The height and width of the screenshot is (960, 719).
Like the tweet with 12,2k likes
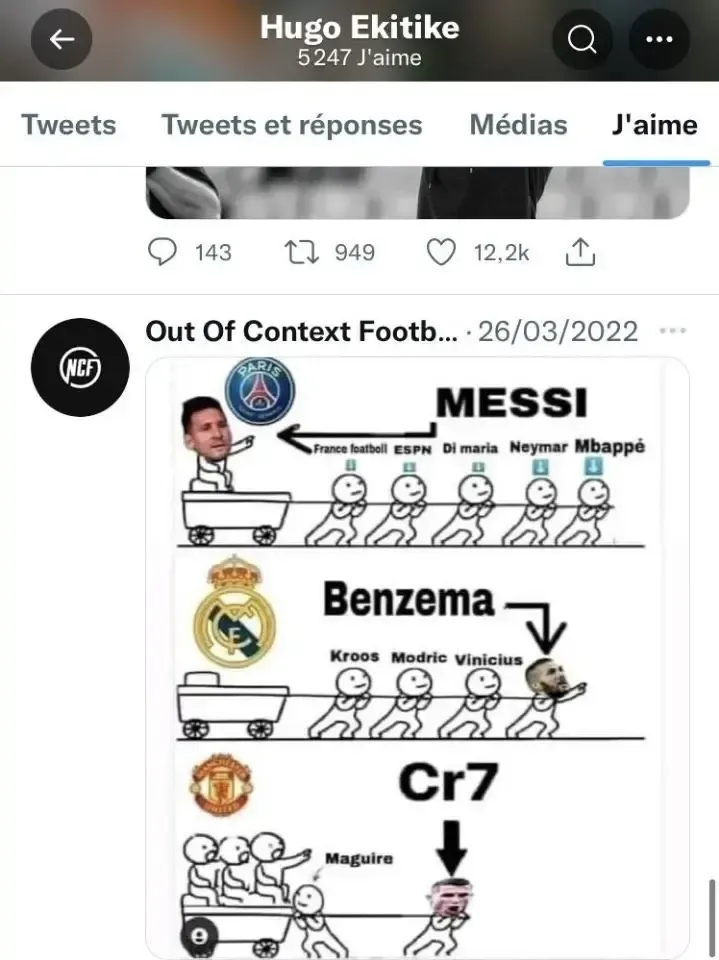coord(441,252)
